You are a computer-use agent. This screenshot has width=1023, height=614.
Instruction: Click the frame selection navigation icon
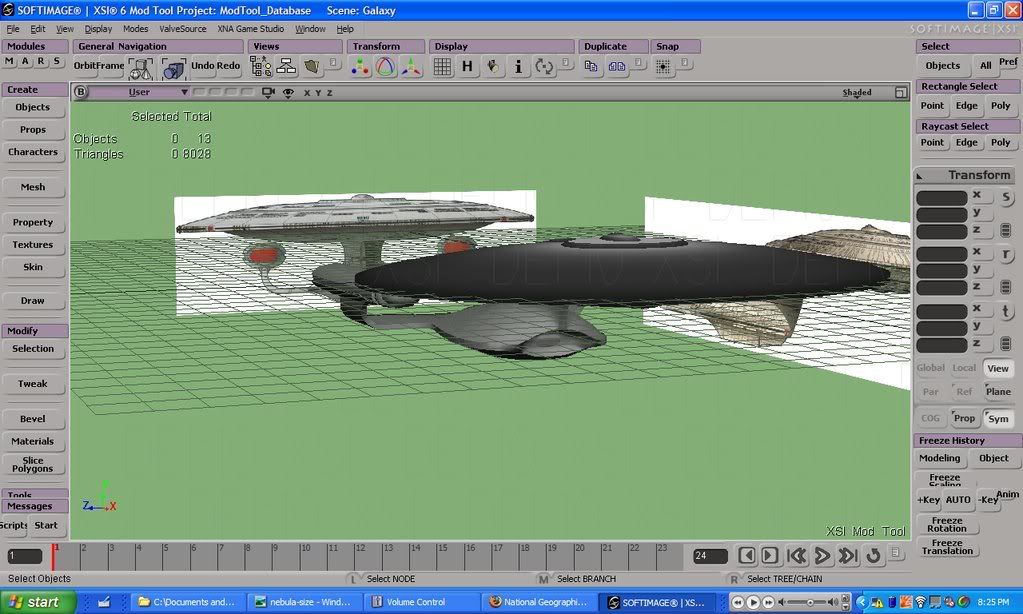(140, 67)
